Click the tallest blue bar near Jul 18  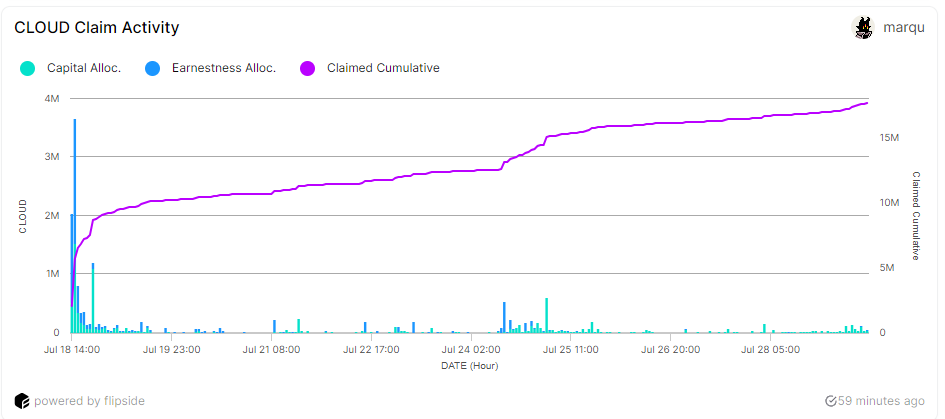point(75,225)
